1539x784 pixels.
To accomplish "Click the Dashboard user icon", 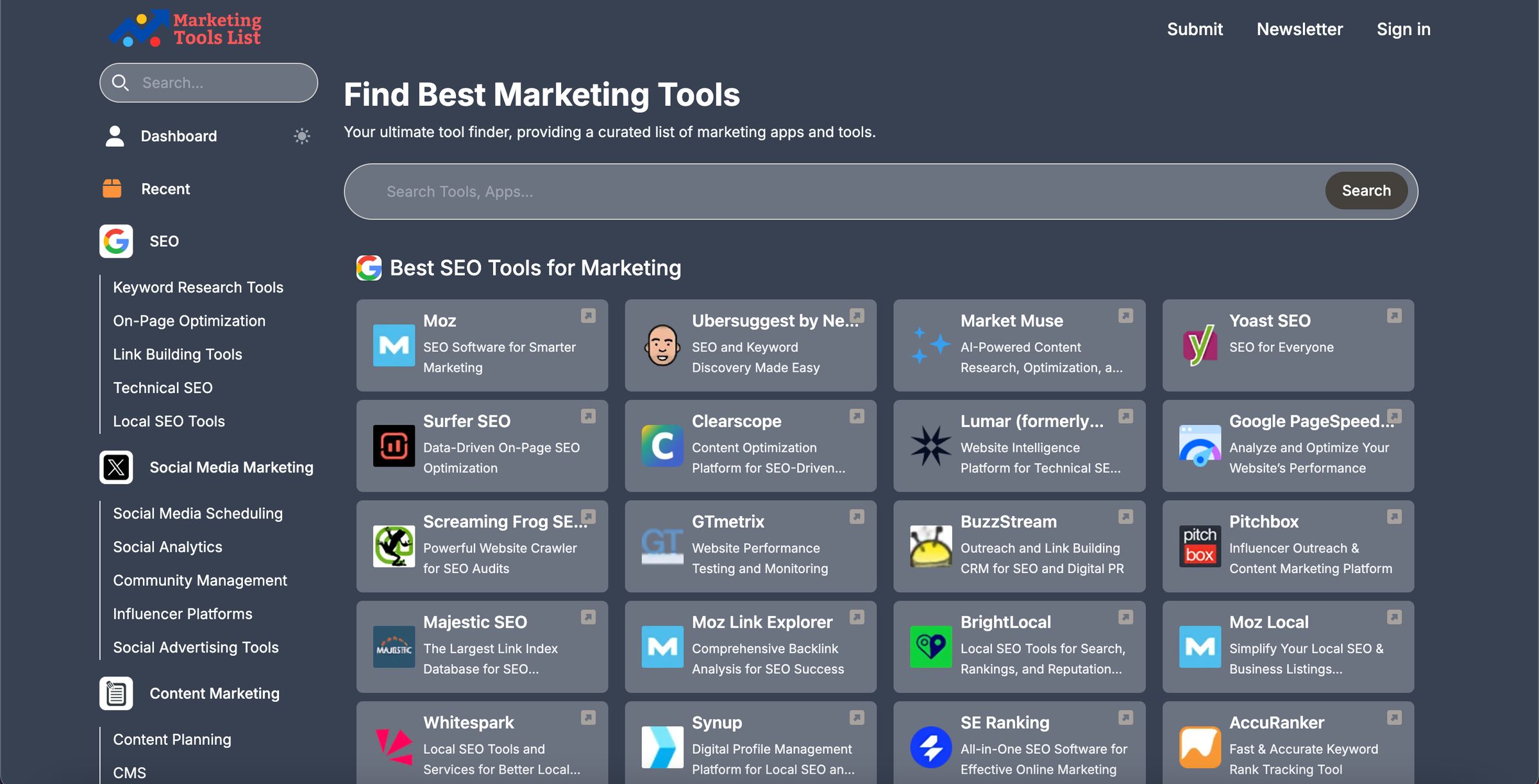I will [115, 136].
